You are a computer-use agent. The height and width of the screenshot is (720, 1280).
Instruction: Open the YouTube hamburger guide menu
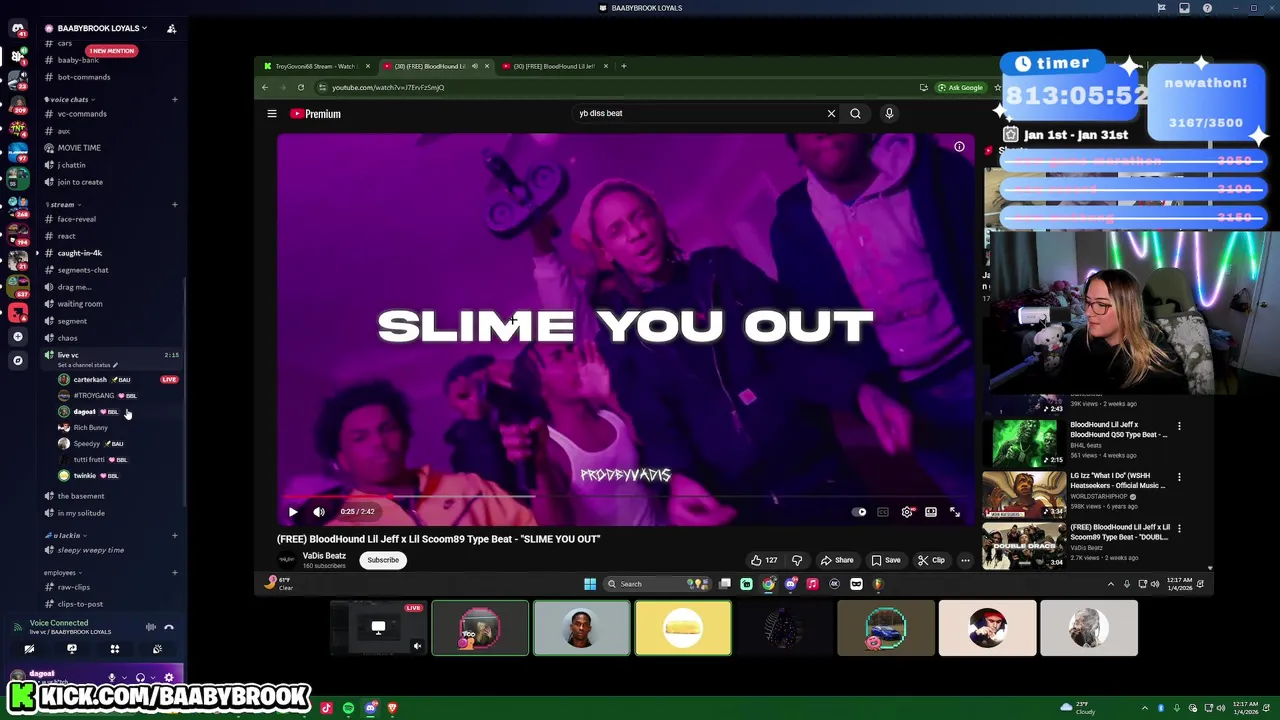(271, 114)
